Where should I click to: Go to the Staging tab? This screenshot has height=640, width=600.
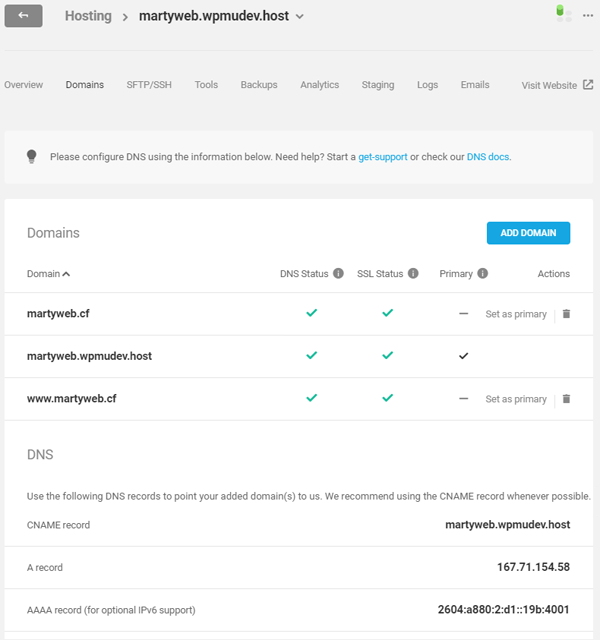pos(378,85)
